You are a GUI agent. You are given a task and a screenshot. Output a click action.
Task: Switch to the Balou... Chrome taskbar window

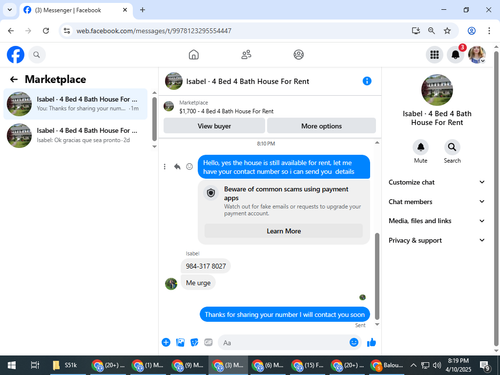[387, 365]
